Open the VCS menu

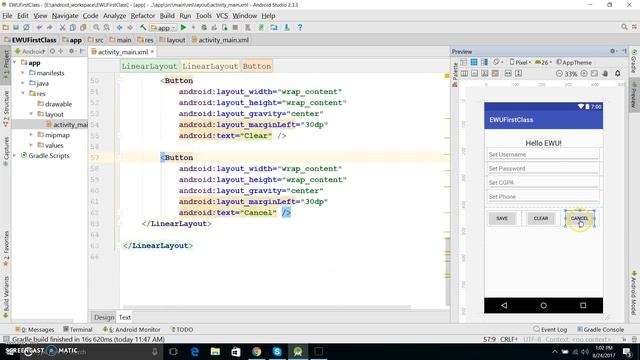pyautogui.click(x=222, y=16)
